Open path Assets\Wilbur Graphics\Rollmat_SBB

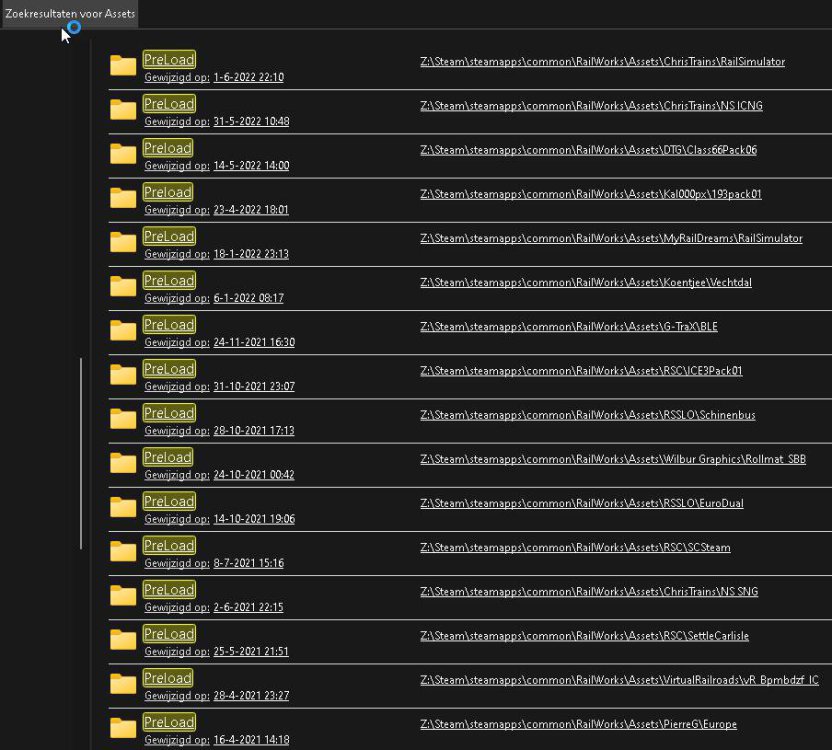pos(613,459)
